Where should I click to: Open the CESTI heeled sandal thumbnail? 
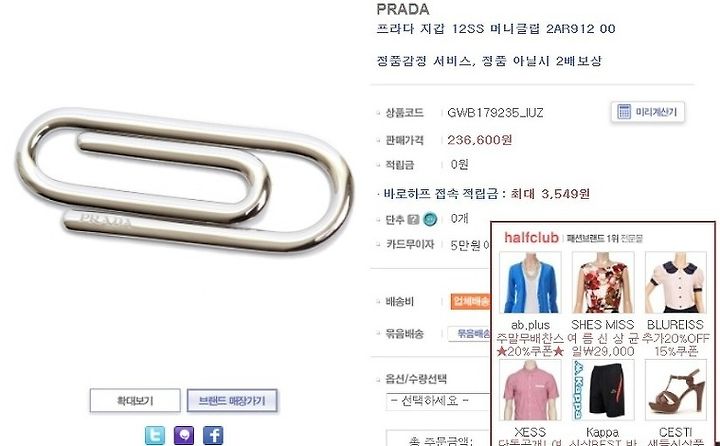click(x=675, y=390)
